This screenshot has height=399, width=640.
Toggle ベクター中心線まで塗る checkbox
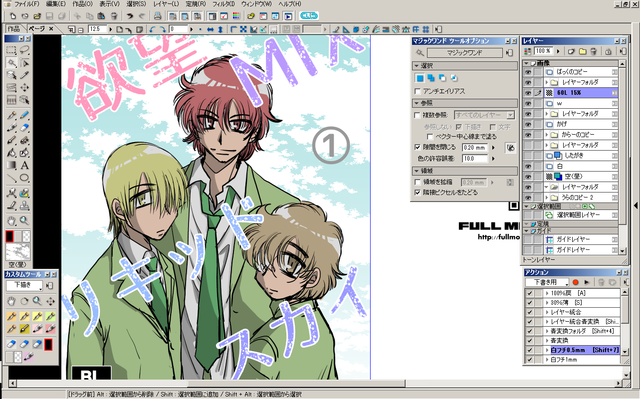coord(429,137)
